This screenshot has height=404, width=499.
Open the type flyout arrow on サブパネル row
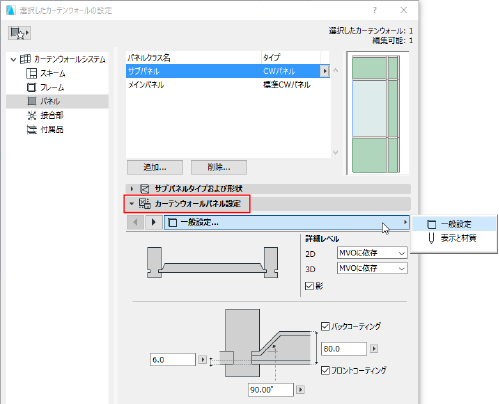coord(324,71)
